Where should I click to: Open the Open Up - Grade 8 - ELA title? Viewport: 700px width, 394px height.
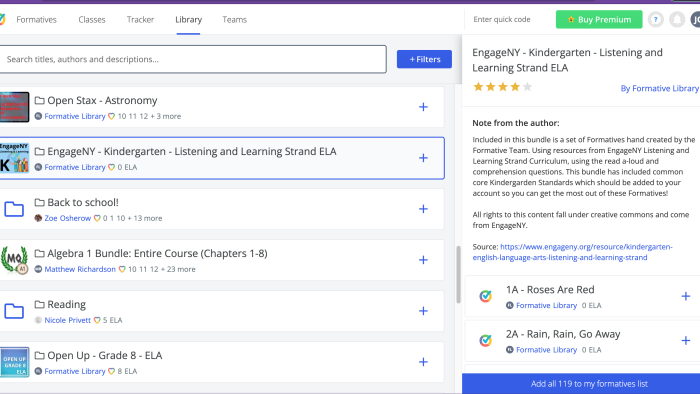tap(105, 356)
